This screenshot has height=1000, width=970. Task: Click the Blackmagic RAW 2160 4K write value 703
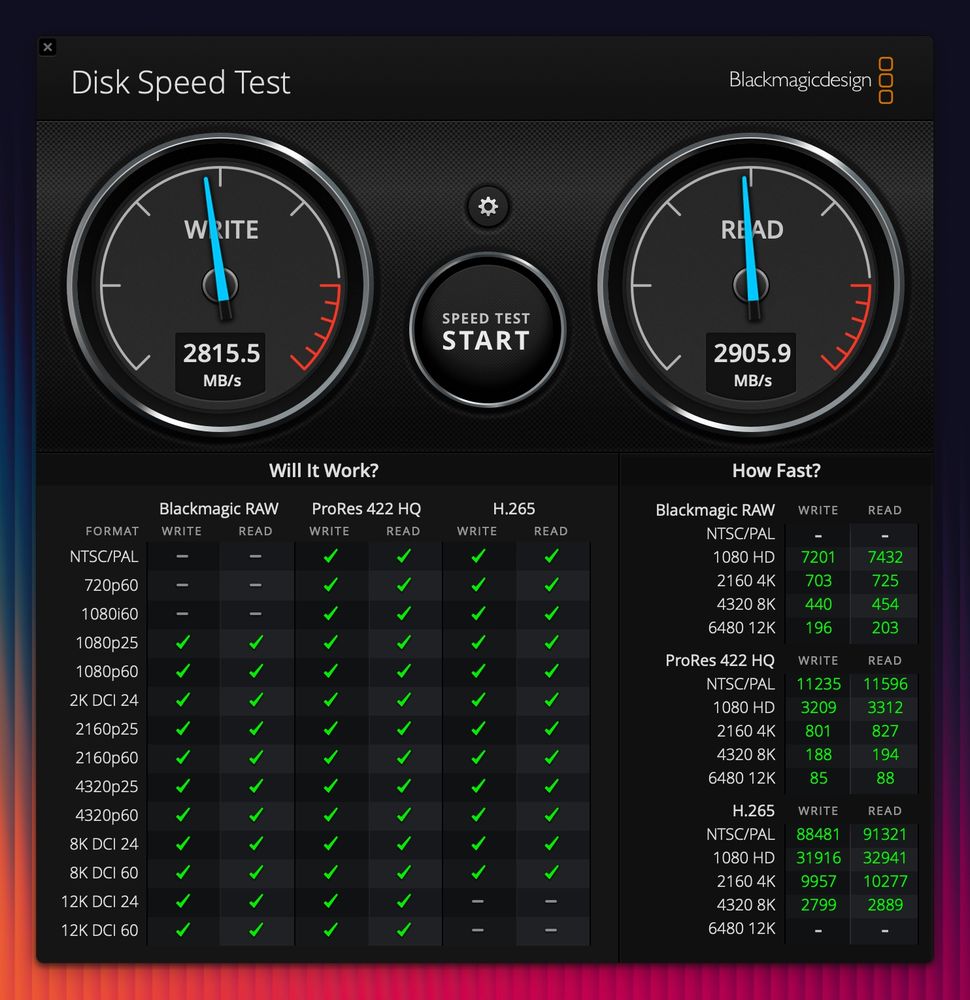[x=818, y=581]
